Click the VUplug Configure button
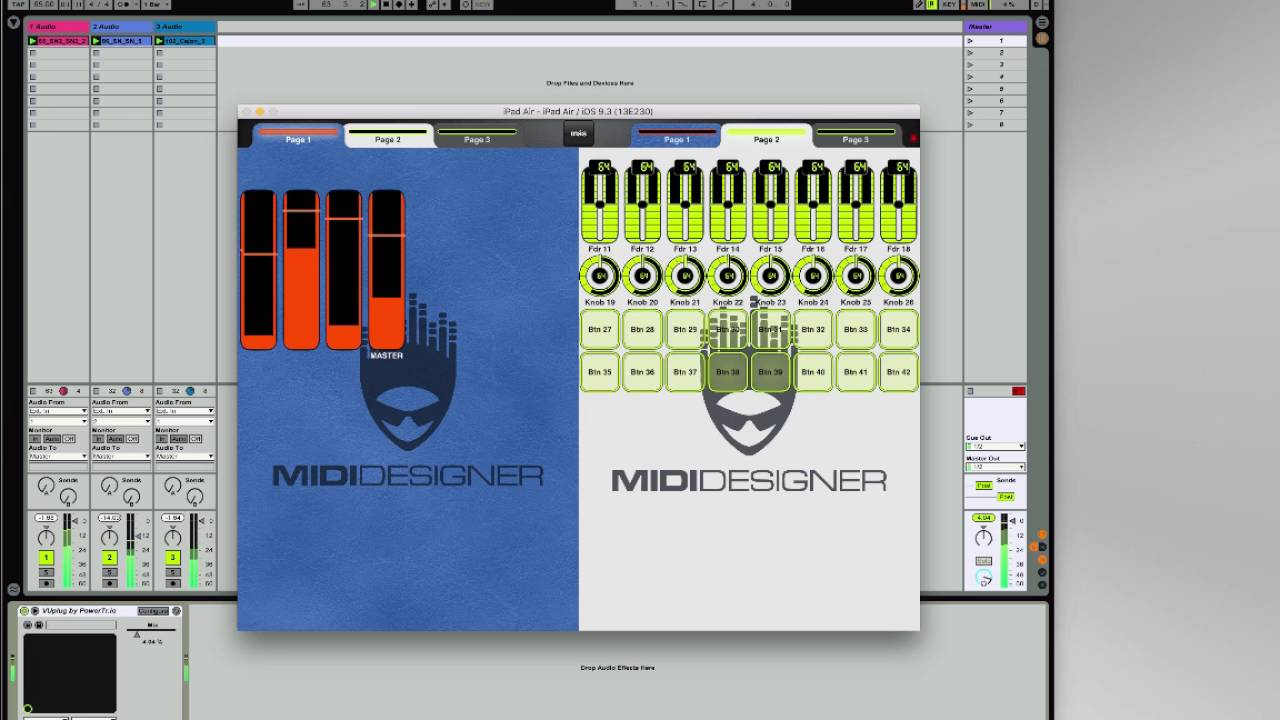The width and height of the screenshot is (1280, 720). tap(153, 610)
